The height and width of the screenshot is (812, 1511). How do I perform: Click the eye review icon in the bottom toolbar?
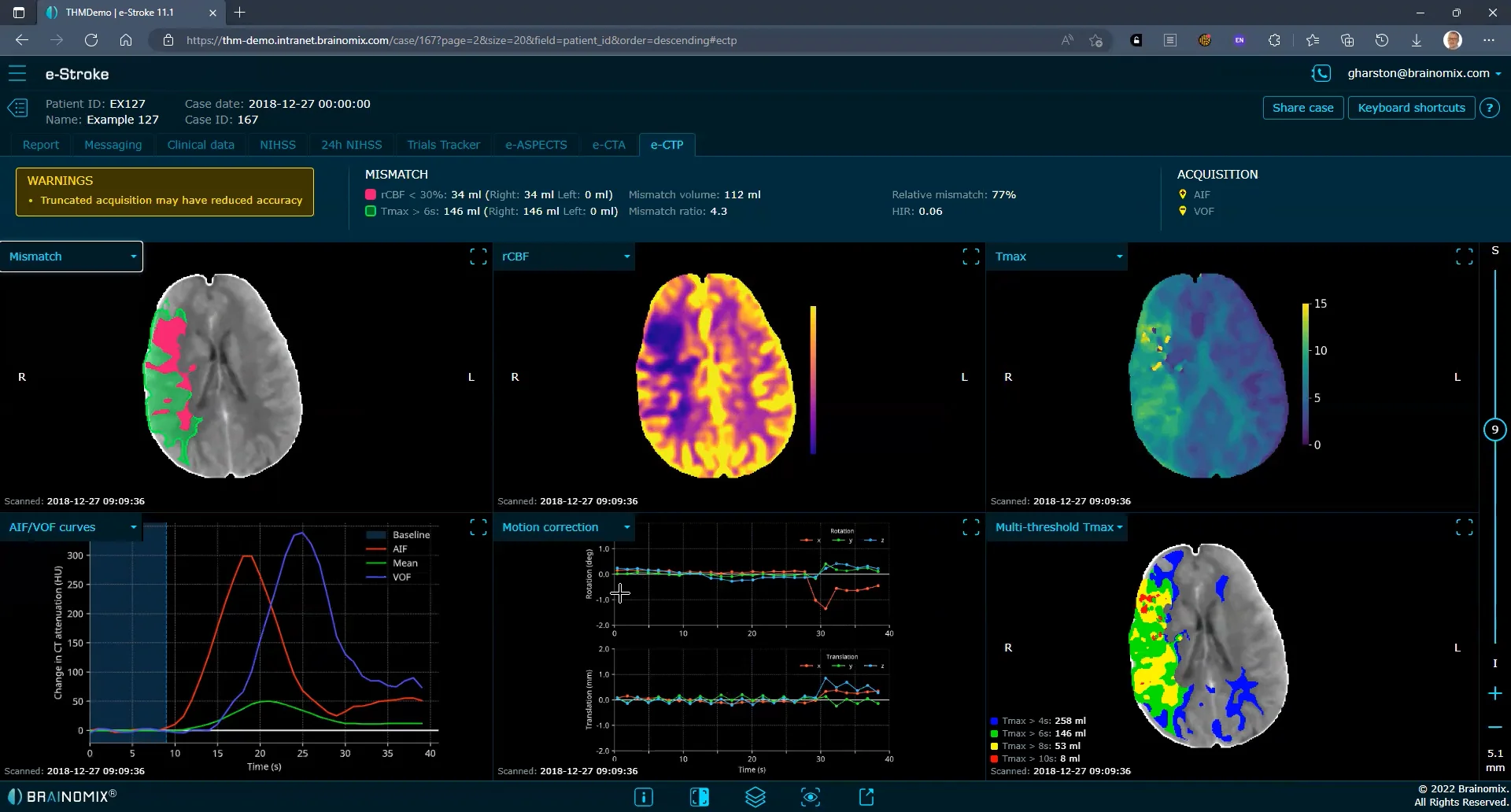point(811,797)
